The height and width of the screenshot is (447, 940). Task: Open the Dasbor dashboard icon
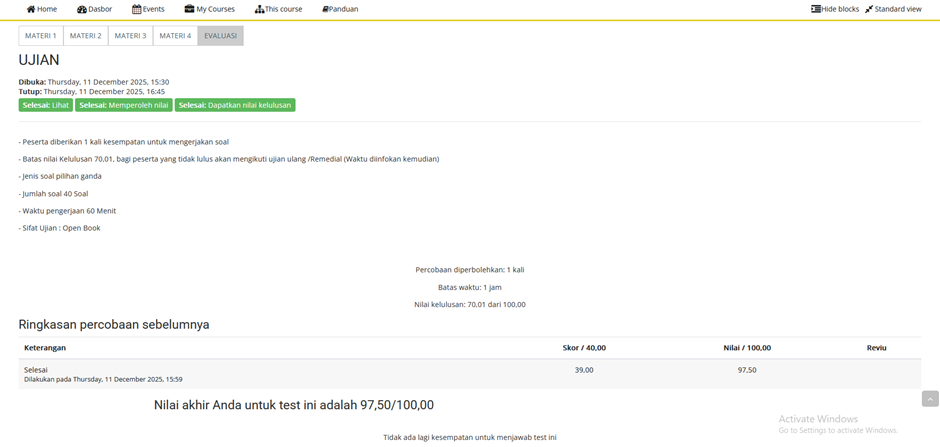click(x=82, y=9)
